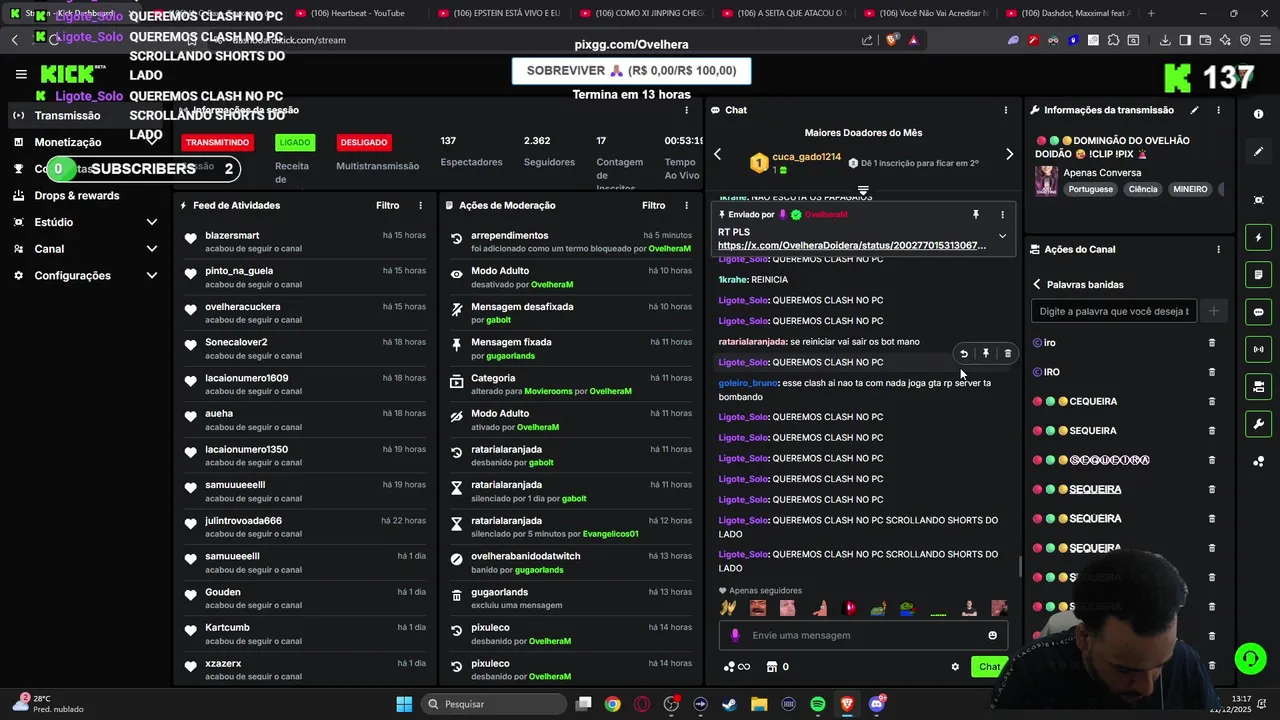Open the emoji picker in message box
This screenshot has width=1280, height=720.
coord(992,635)
